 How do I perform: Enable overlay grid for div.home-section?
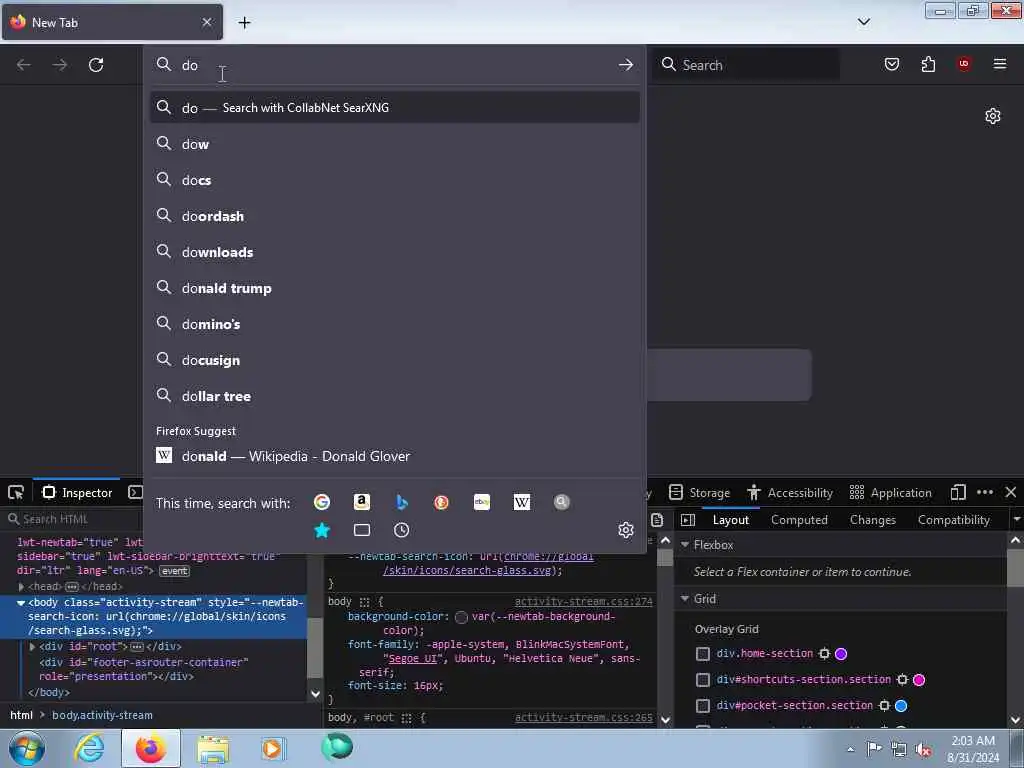pyautogui.click(x=703, y=654)
